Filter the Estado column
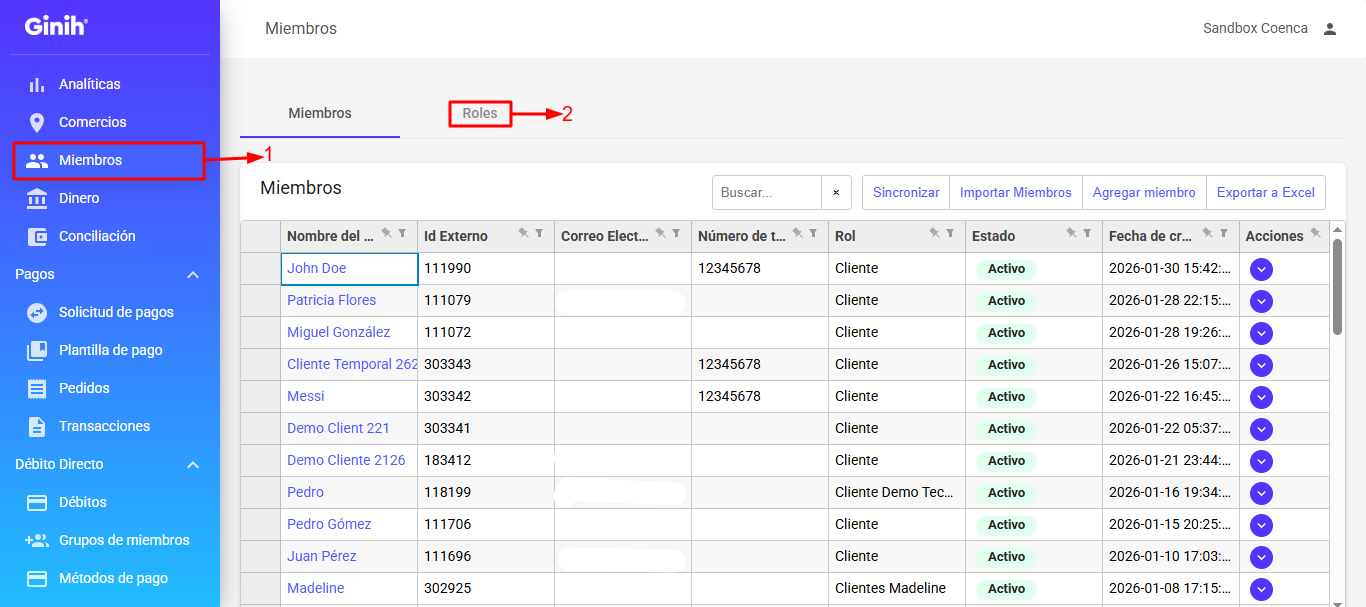The width and height of the screenshot is (1366, 607). point(1087,233)
